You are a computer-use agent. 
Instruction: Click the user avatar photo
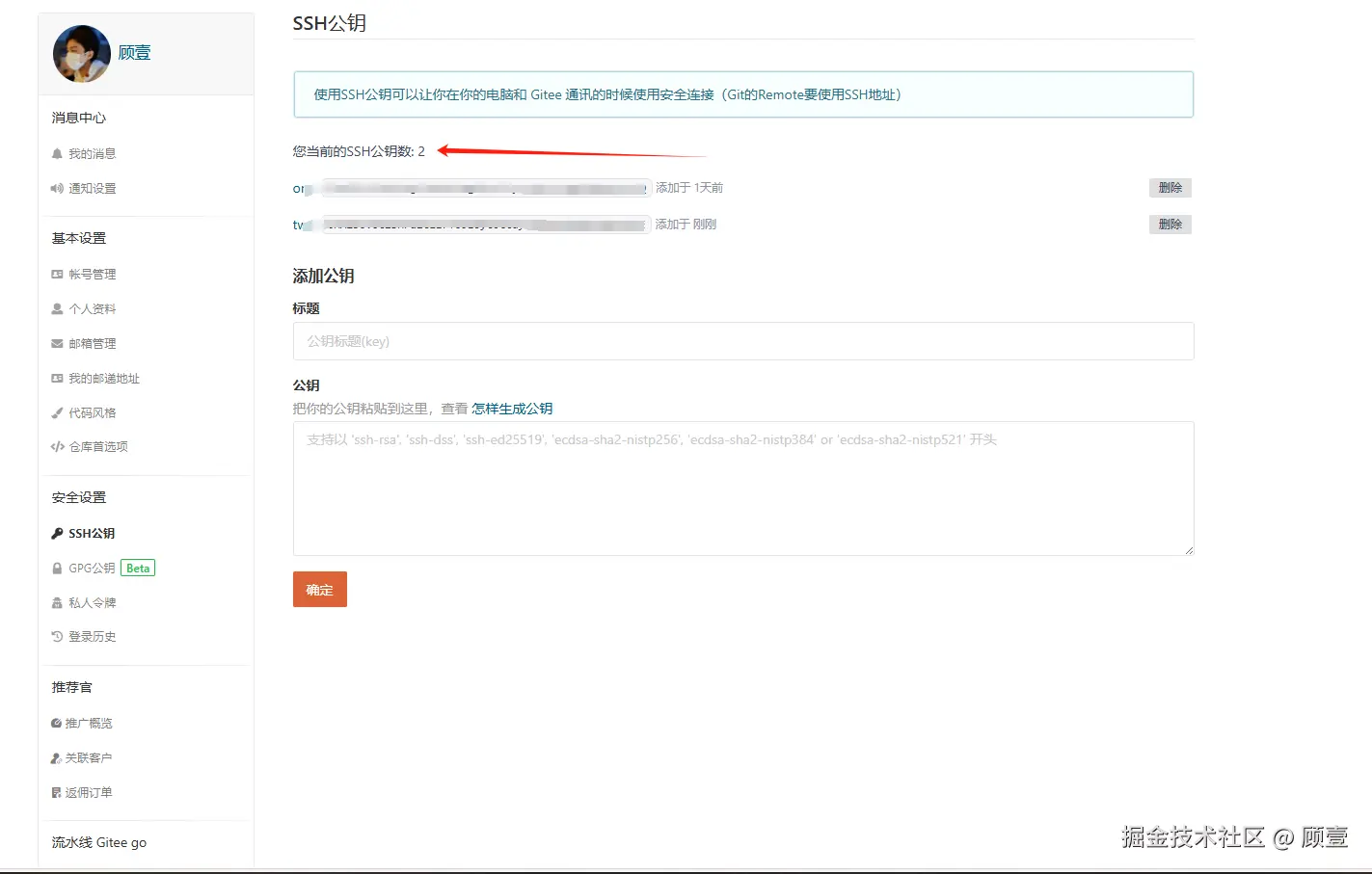pyautogui.click(x=82, y=54)
